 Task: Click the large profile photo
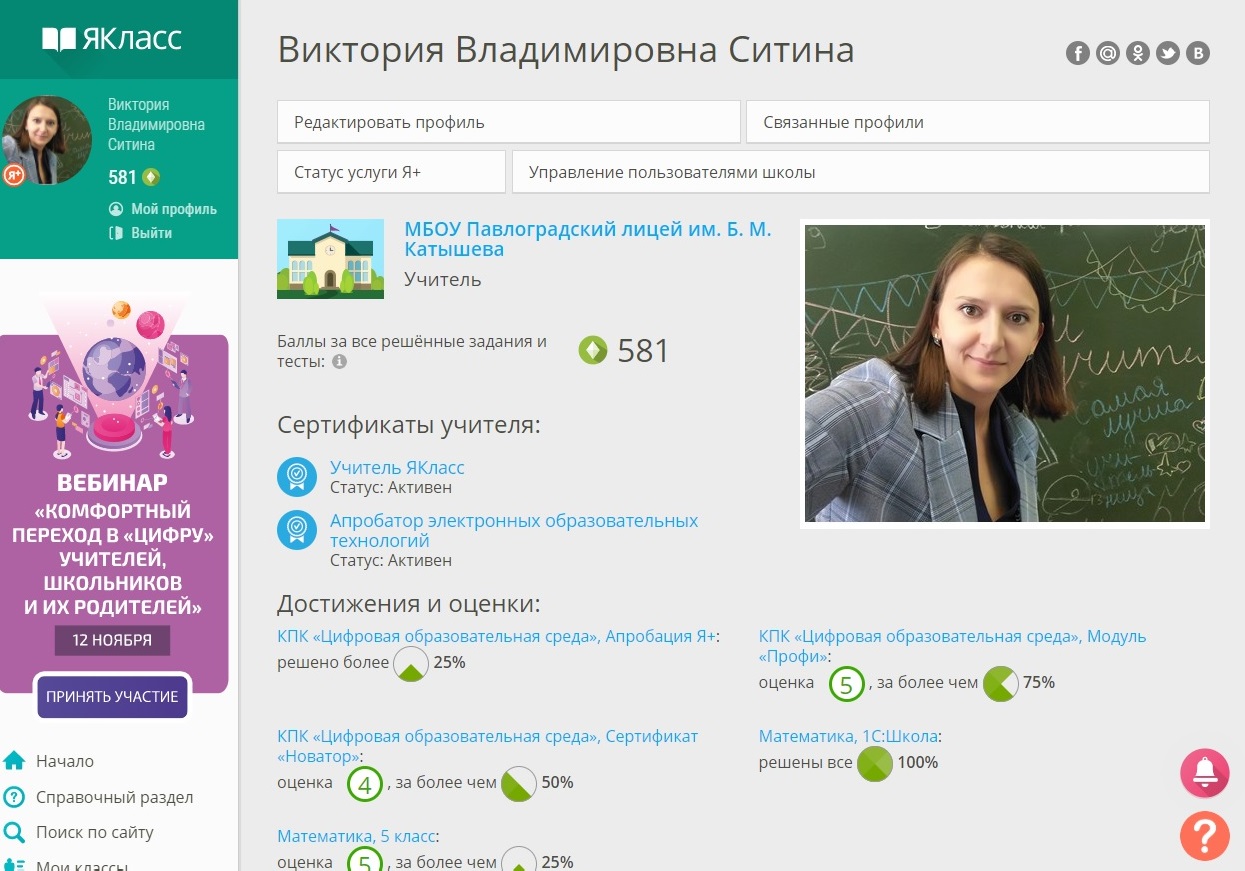1004,373
